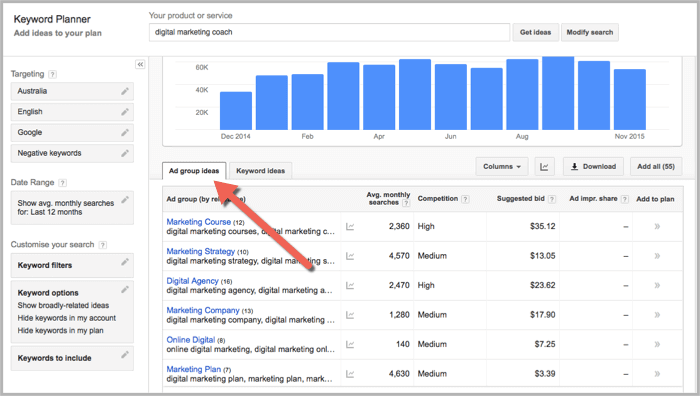This screenshot has width=700, height=396.
Task: Show trend chart for Digital Agency row
Action: point(350,285)
